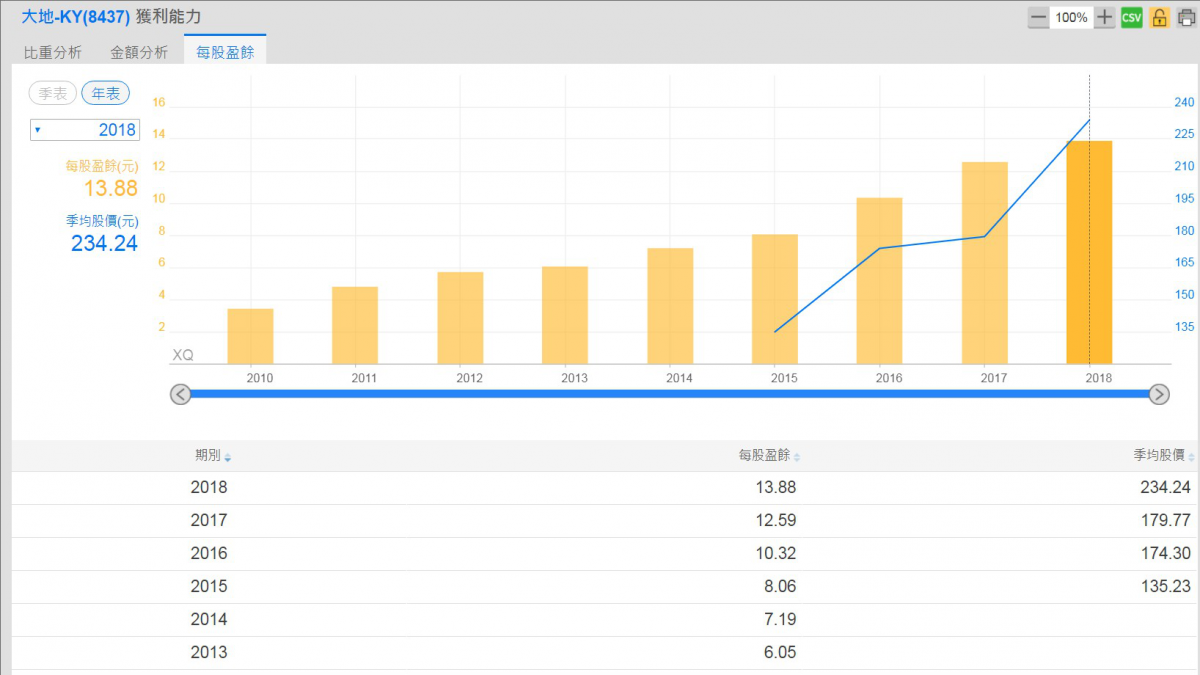Select the 2010 bar in chart
This screenshot has width=1200, height=675.
tap(250, 336)
